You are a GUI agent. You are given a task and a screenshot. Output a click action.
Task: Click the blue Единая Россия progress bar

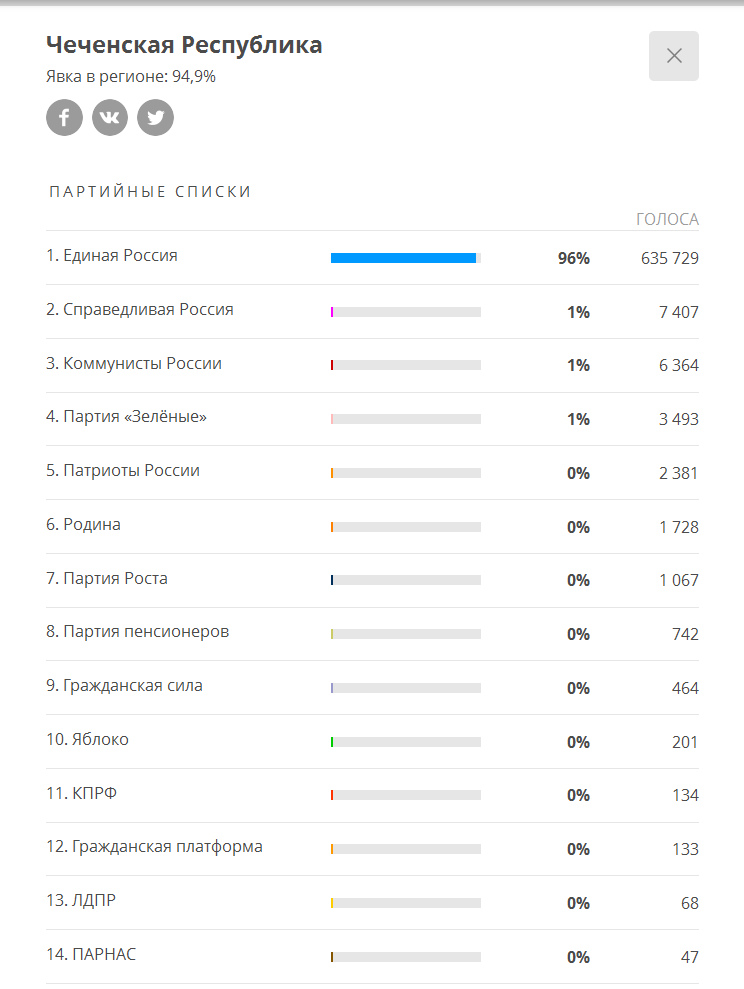click(x=403, y=258)
